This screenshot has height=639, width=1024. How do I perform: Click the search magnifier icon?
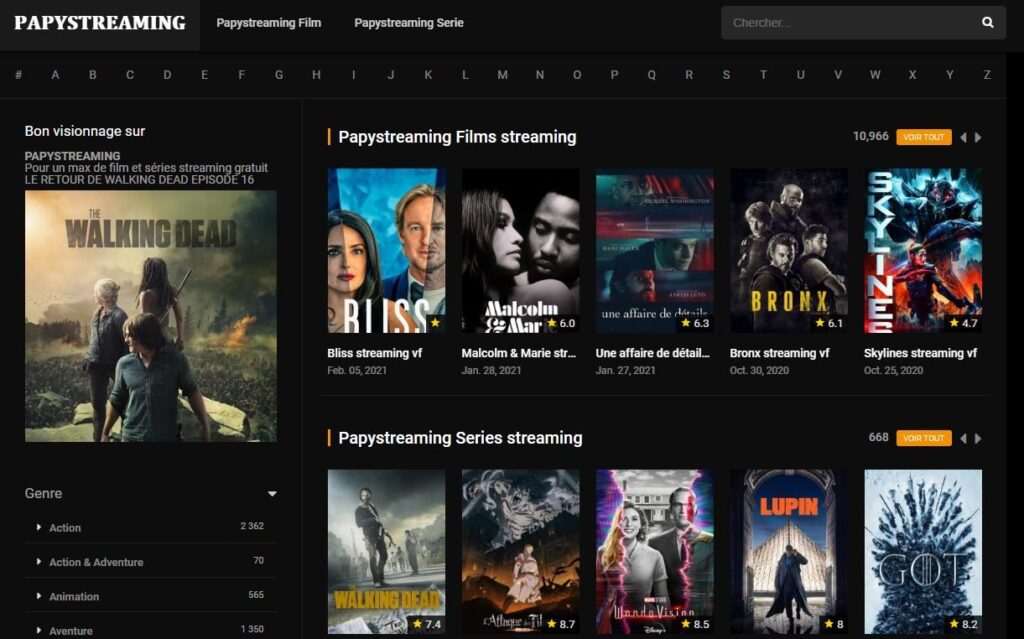click(x=987, y=22)
